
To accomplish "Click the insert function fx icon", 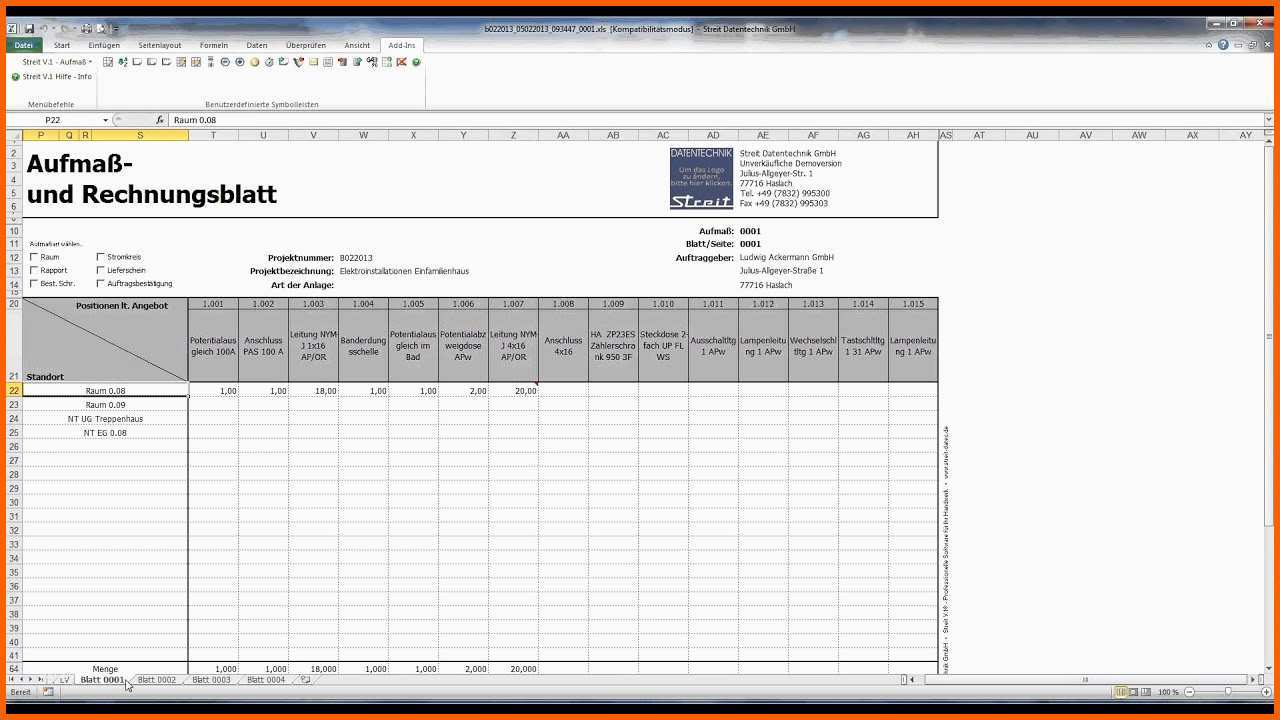I will point(159,120).
